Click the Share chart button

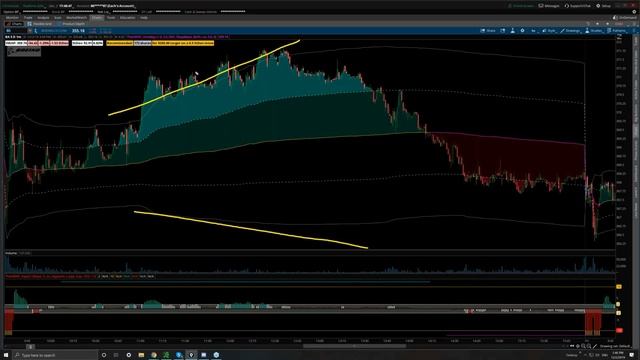tap(488, 31)
